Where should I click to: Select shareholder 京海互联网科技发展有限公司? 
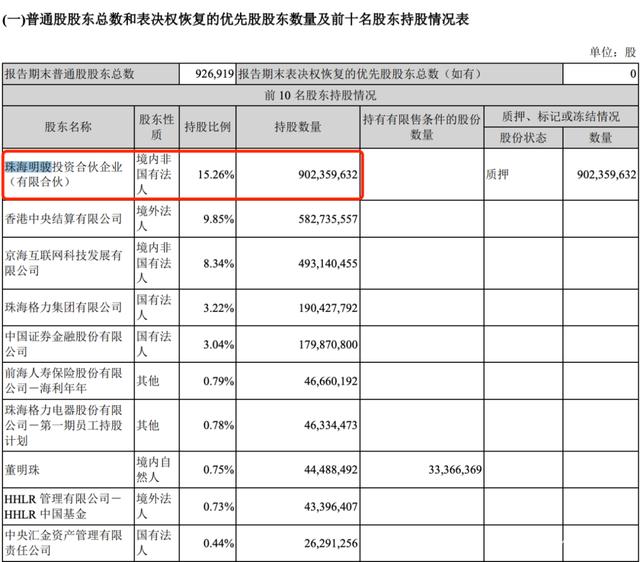click(63, 263)
